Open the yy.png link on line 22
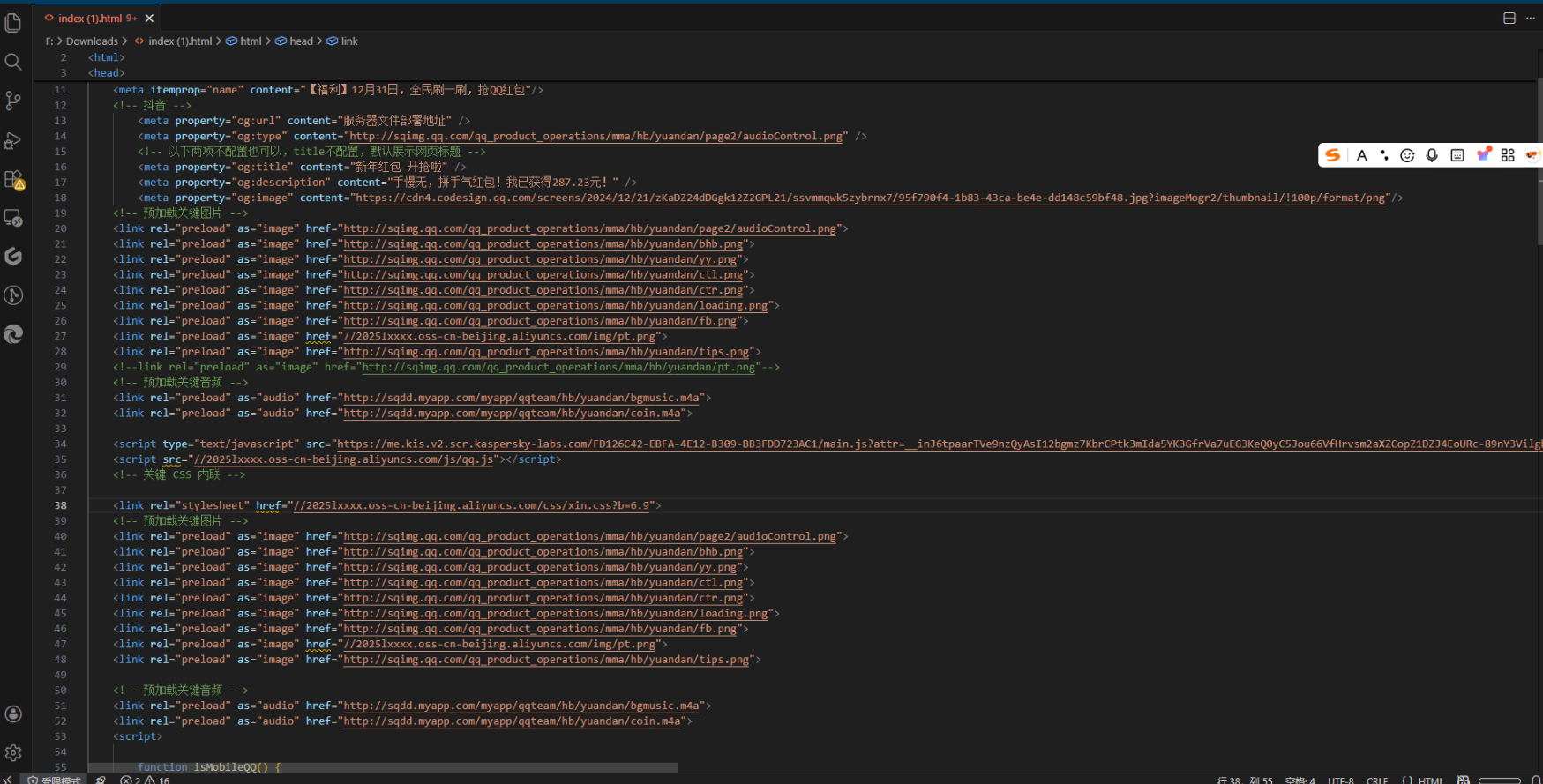The image size is (1543, 784). click(x=540, y=259)
